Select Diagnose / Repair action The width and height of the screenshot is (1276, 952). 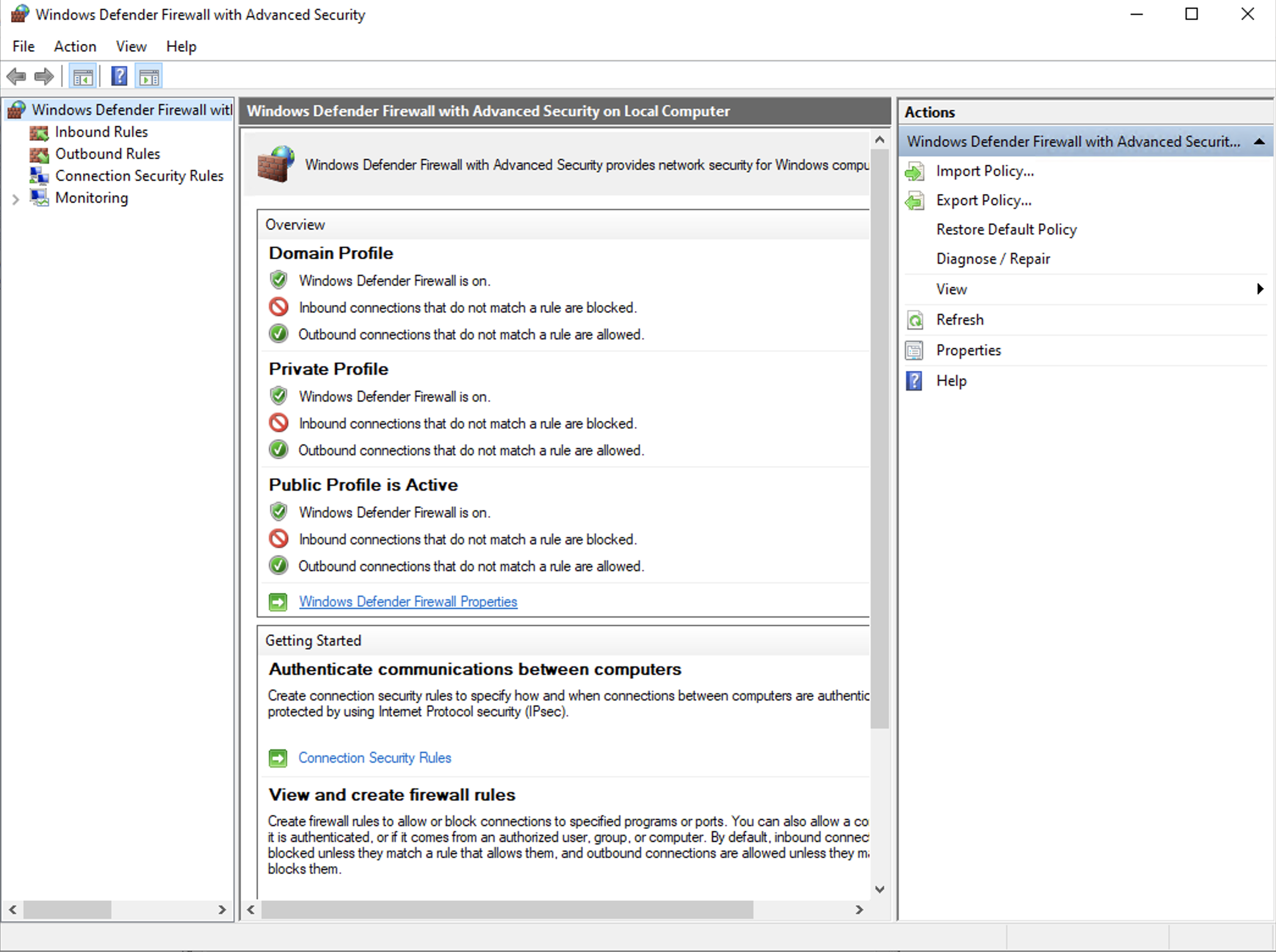993,259
